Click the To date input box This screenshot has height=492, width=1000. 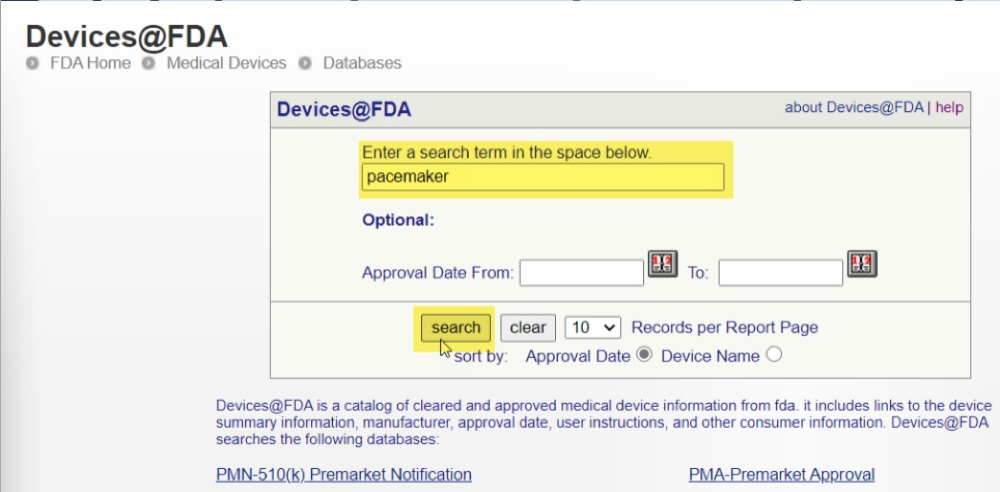pos(780,272)
